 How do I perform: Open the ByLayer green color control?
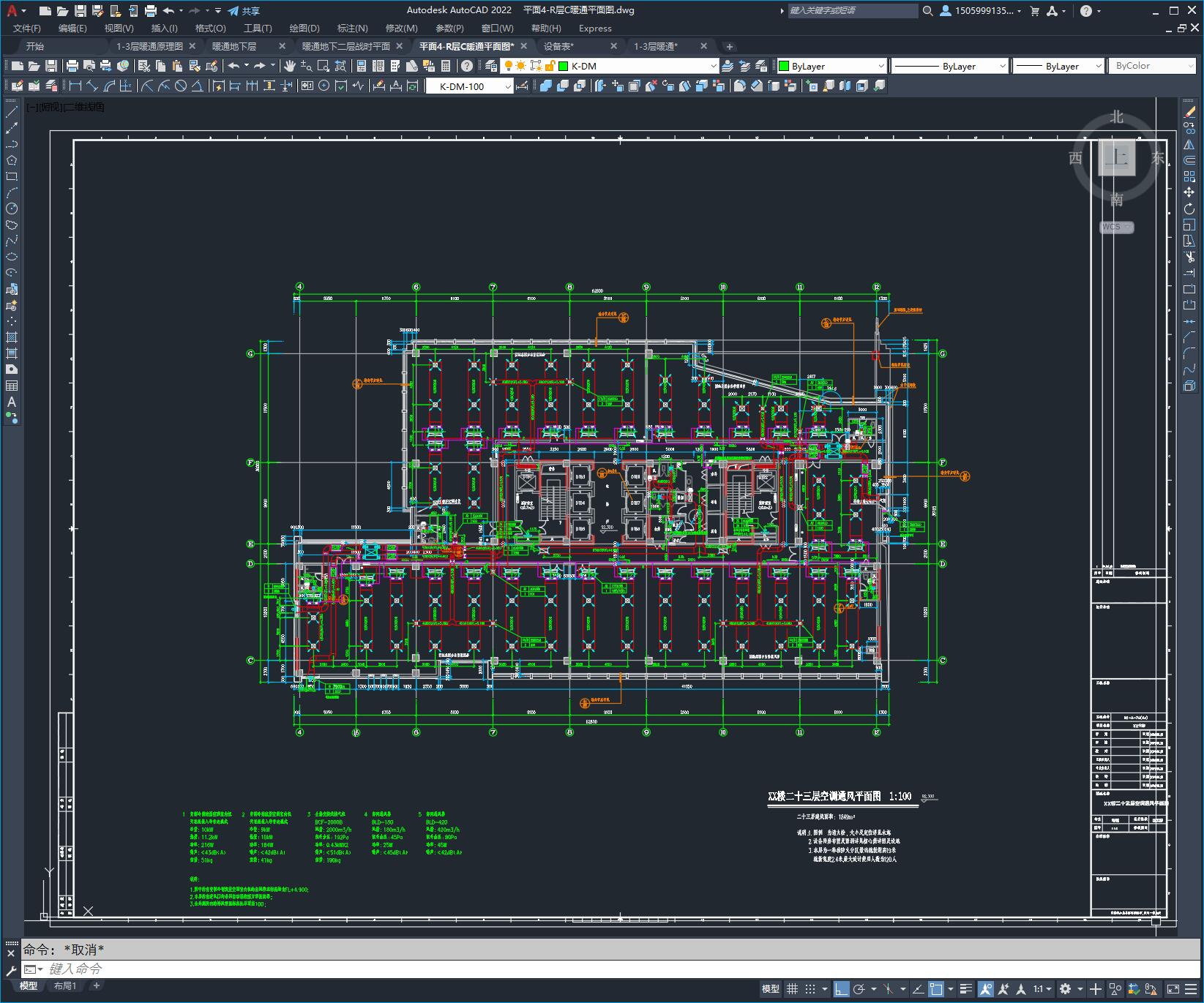[x=831, y=66]
